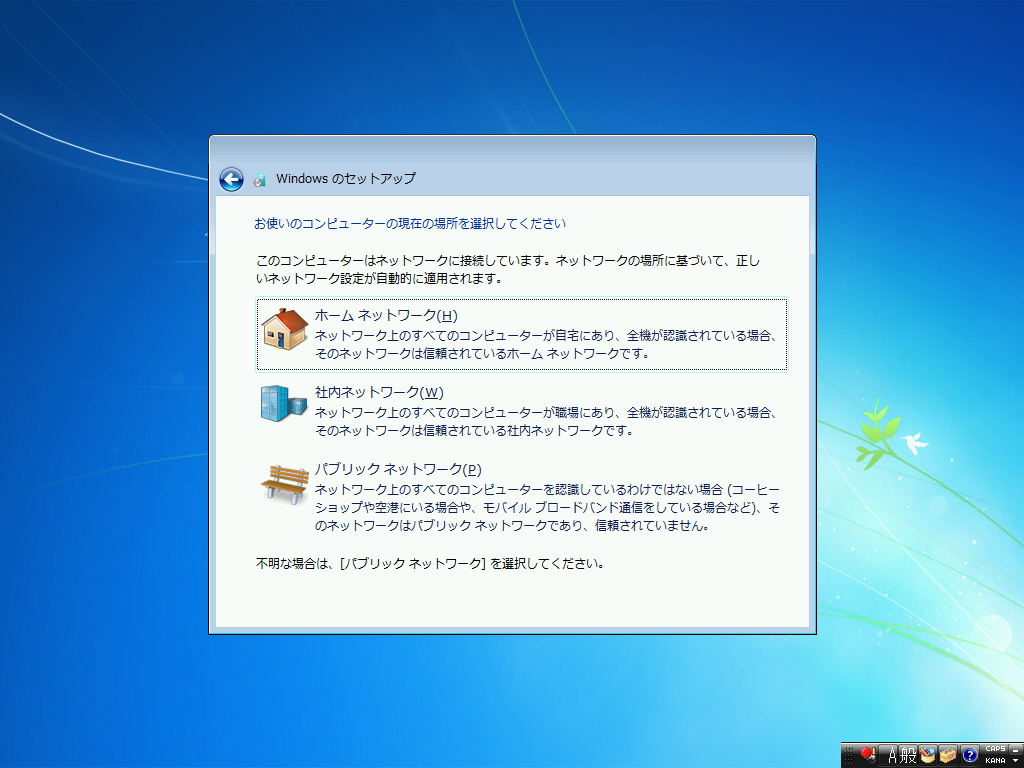
Task: Click the park bench icon for Public Network
Action: point(285,484)
